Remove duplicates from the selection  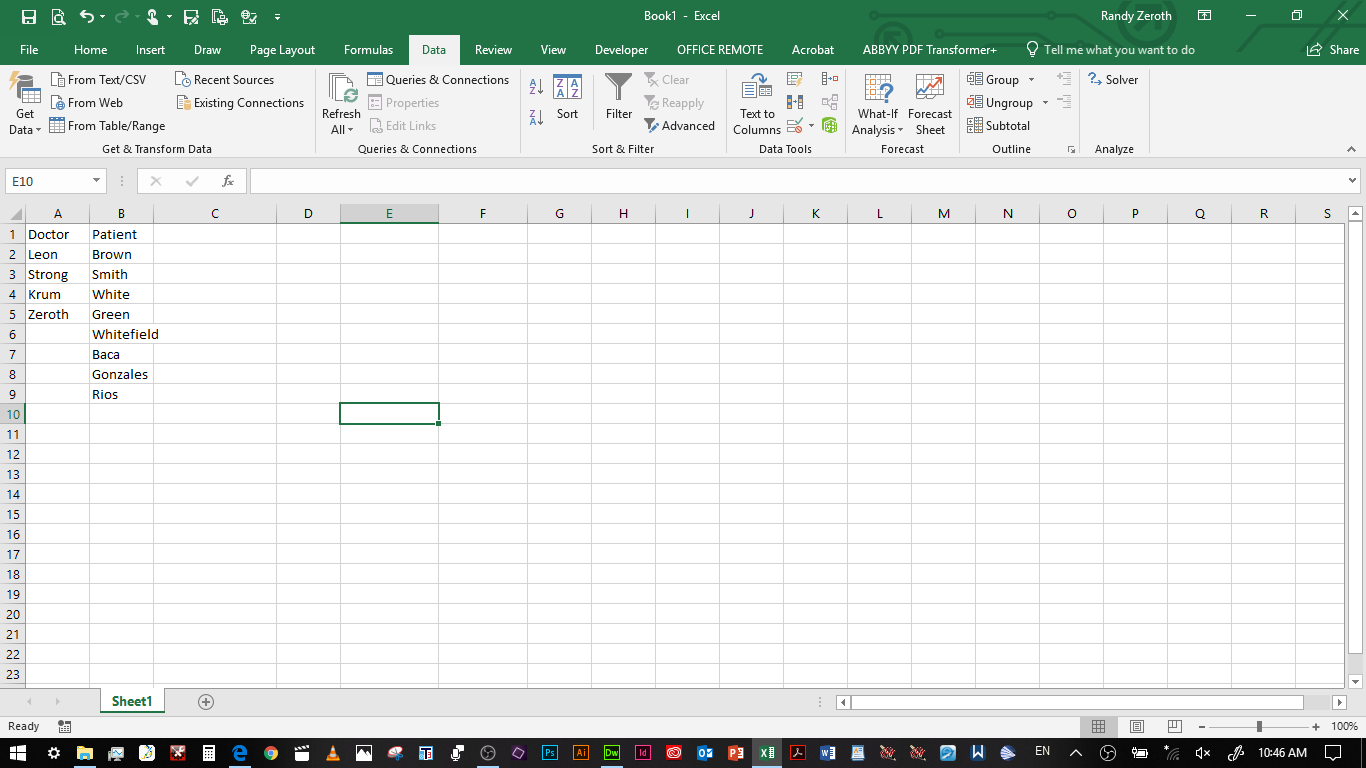point(793,102)
